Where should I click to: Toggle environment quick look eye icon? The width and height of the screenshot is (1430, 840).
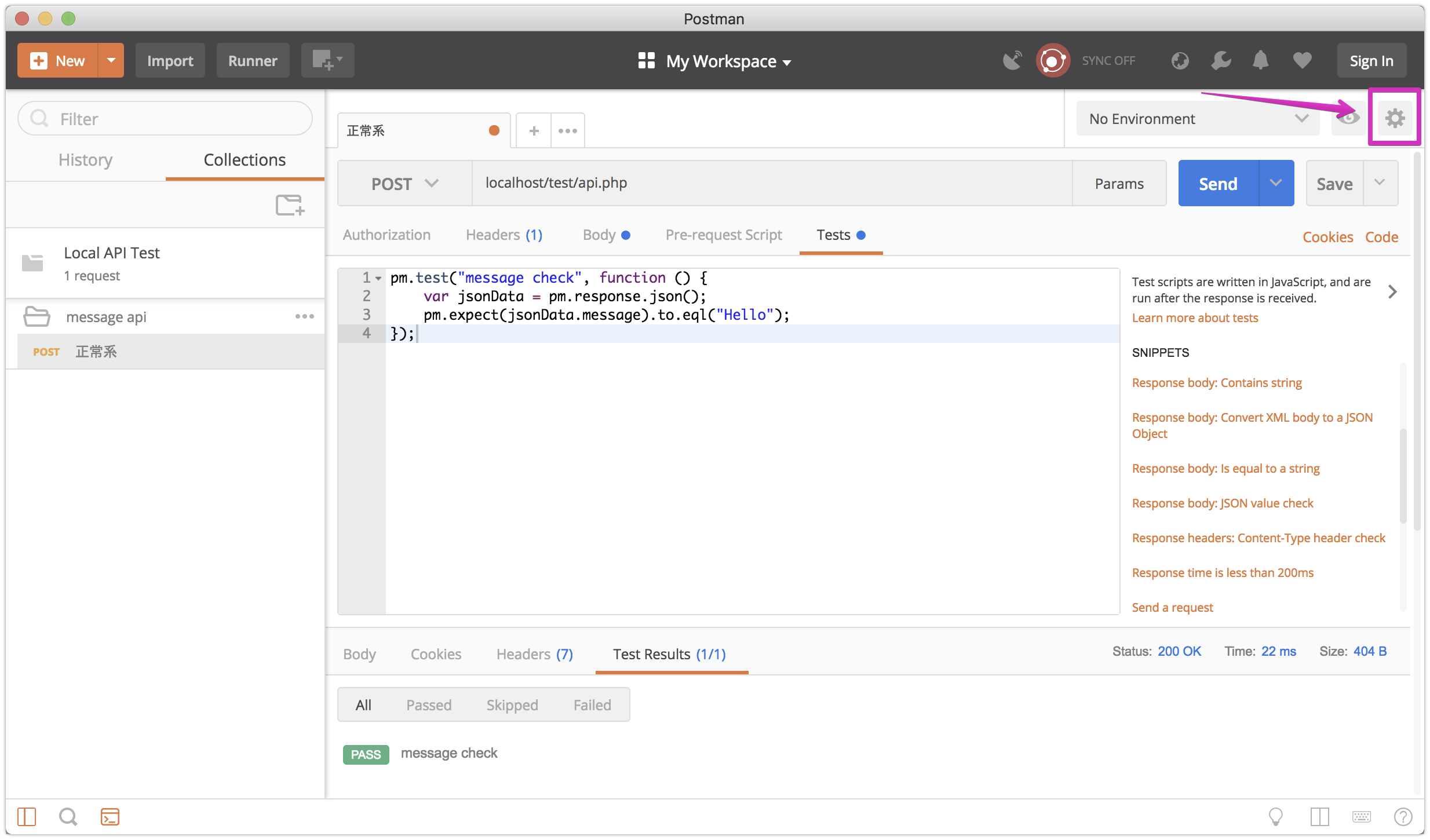[x=1348, y=118]
